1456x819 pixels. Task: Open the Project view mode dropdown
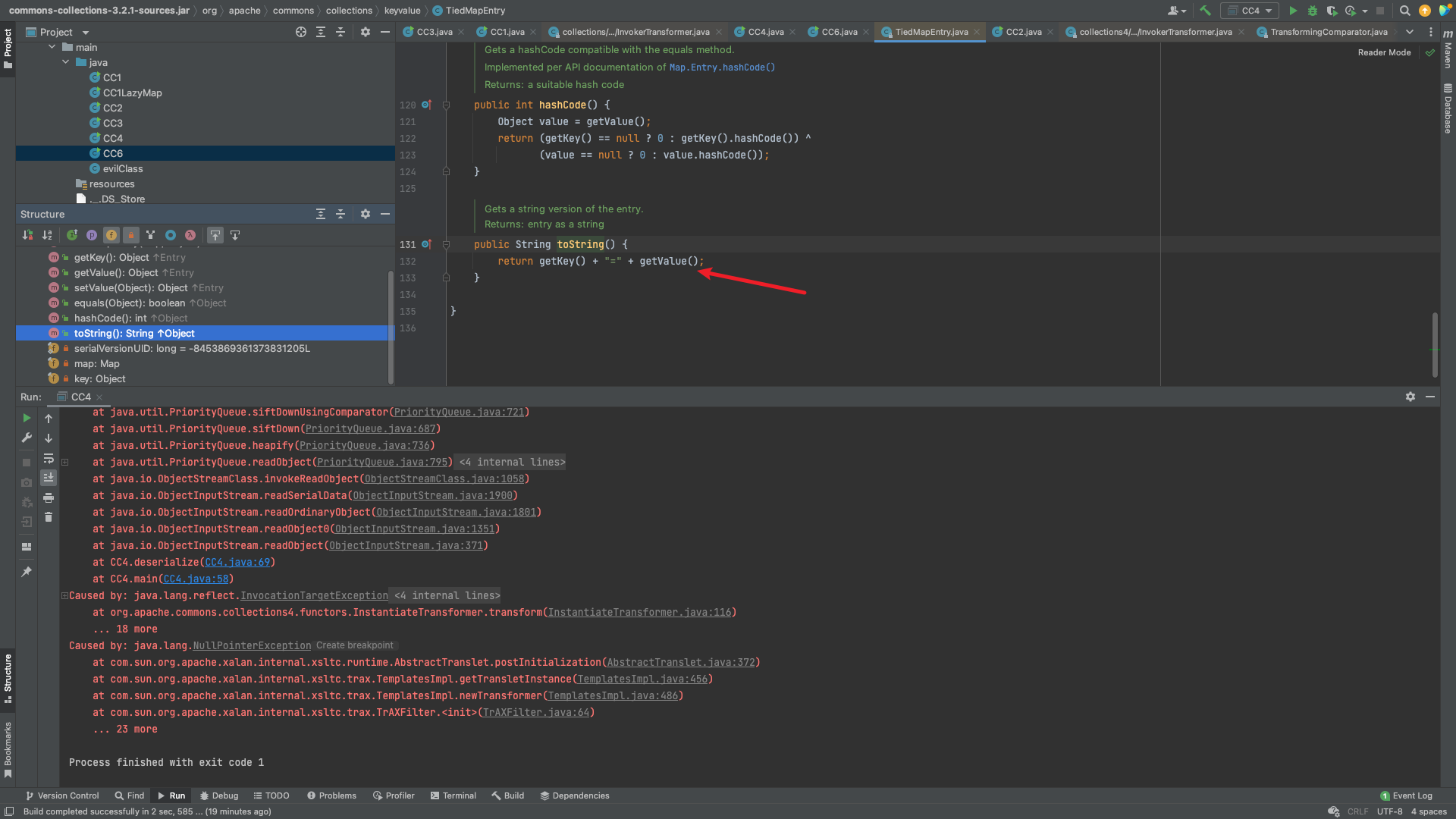tap(86, 33)
